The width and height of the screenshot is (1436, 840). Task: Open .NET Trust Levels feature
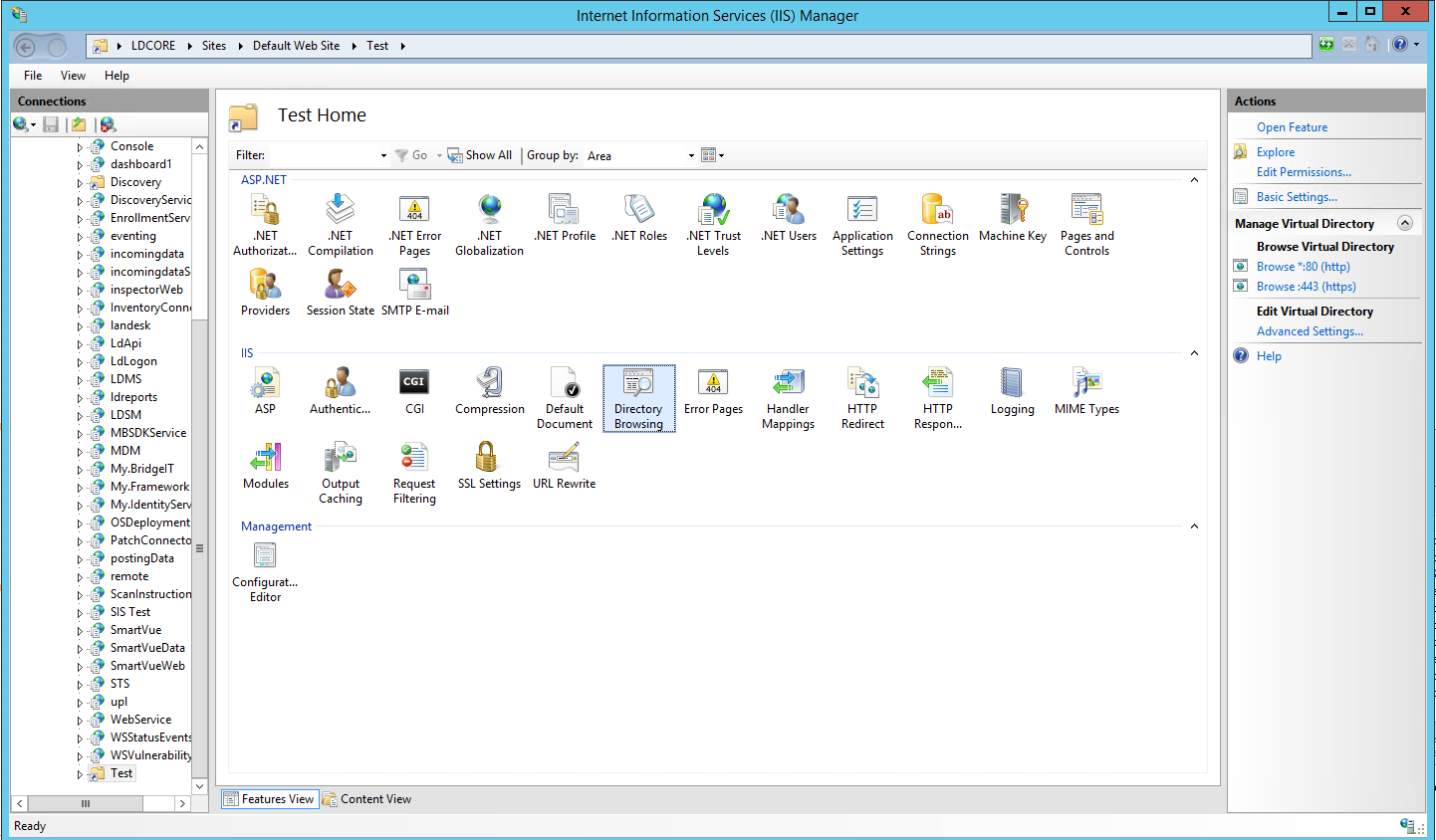point(713,225)
